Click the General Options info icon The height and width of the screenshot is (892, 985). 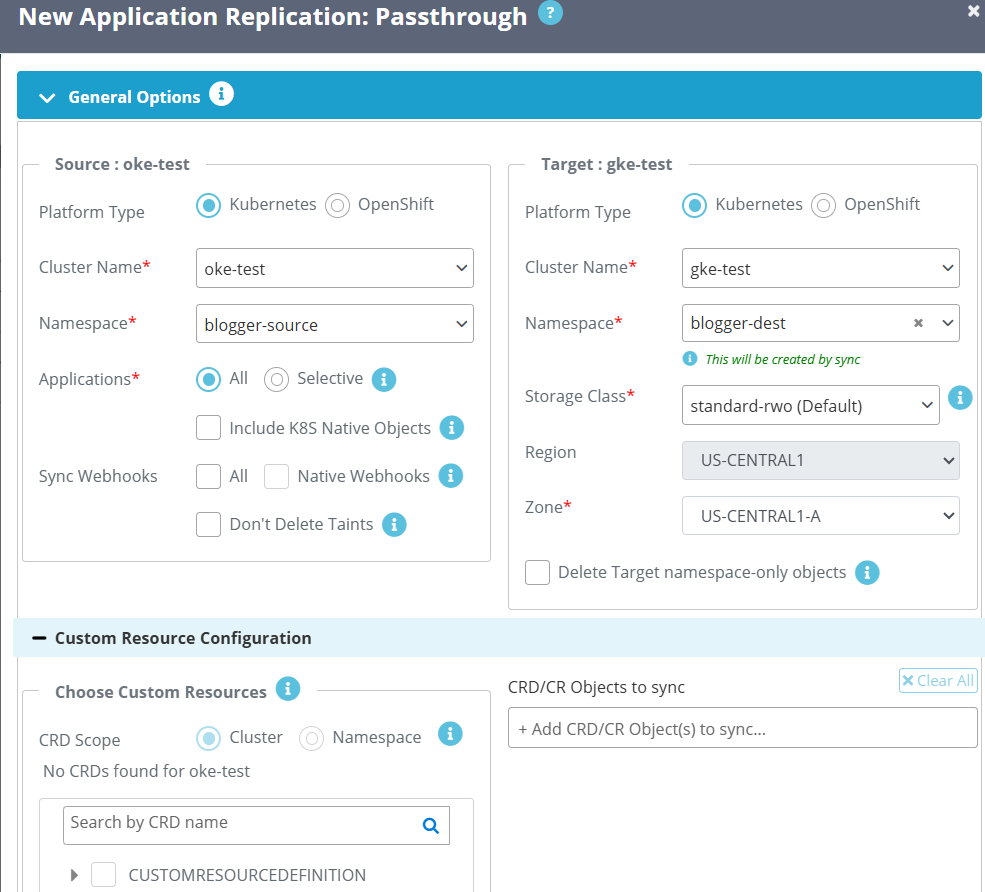click(x=221, y=94)
